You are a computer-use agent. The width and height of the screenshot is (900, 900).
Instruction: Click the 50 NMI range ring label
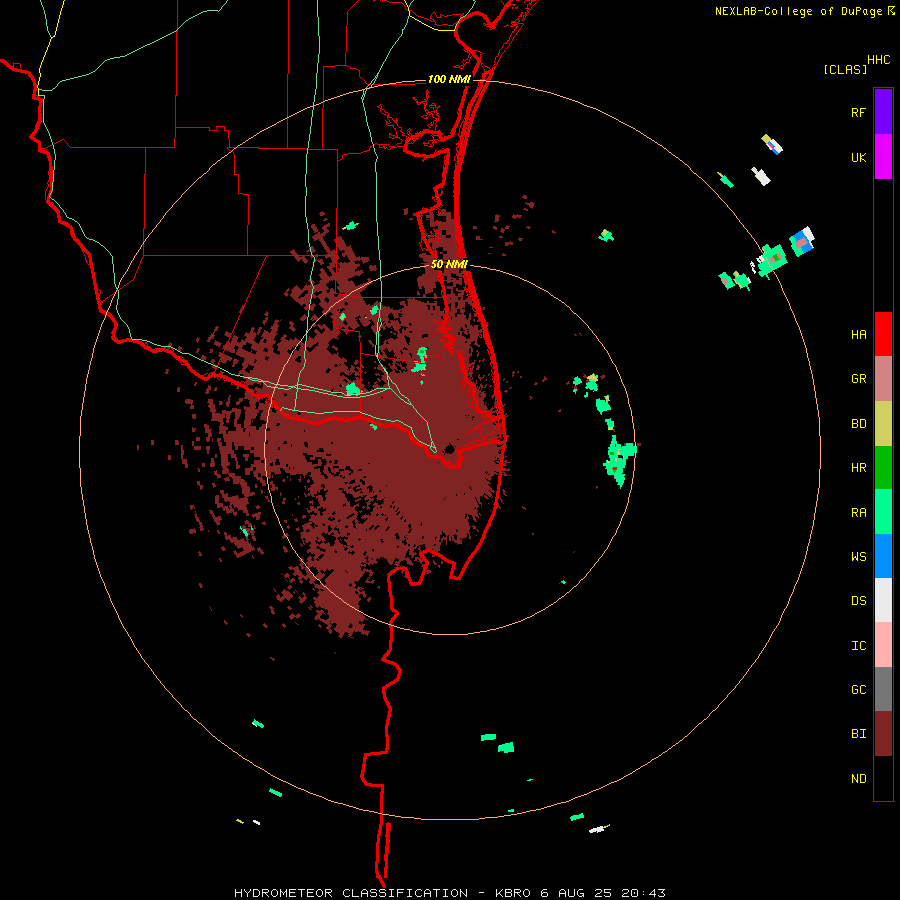(449, 265)
